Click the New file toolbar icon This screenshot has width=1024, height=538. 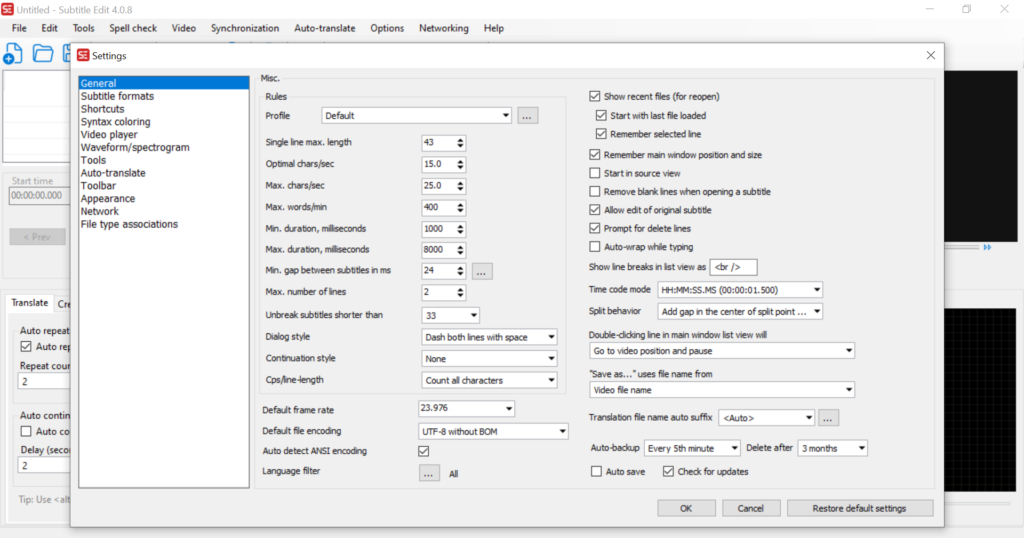pyautogui.click(x=13, y=53)
